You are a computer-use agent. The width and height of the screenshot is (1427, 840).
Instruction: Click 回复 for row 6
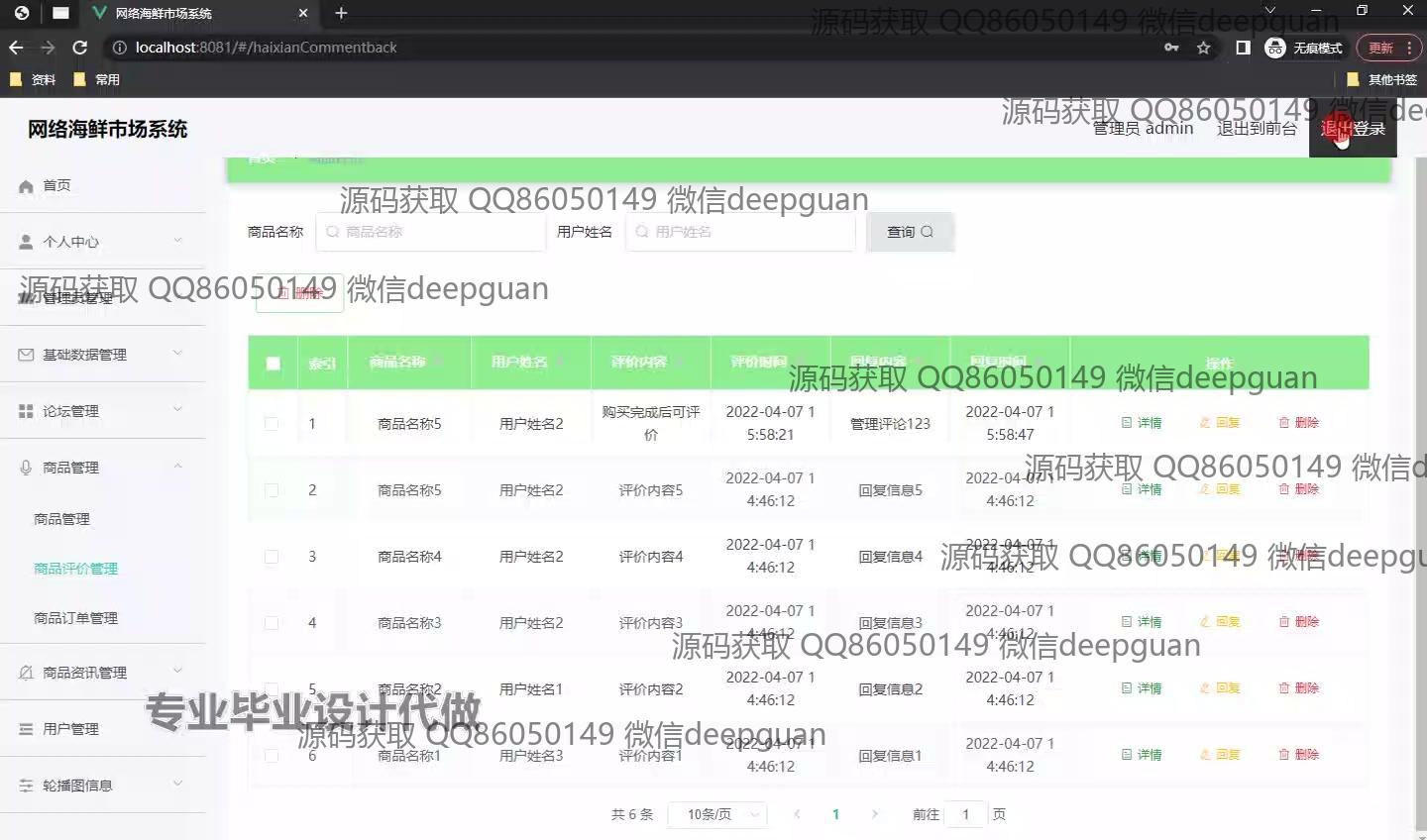1220,755
